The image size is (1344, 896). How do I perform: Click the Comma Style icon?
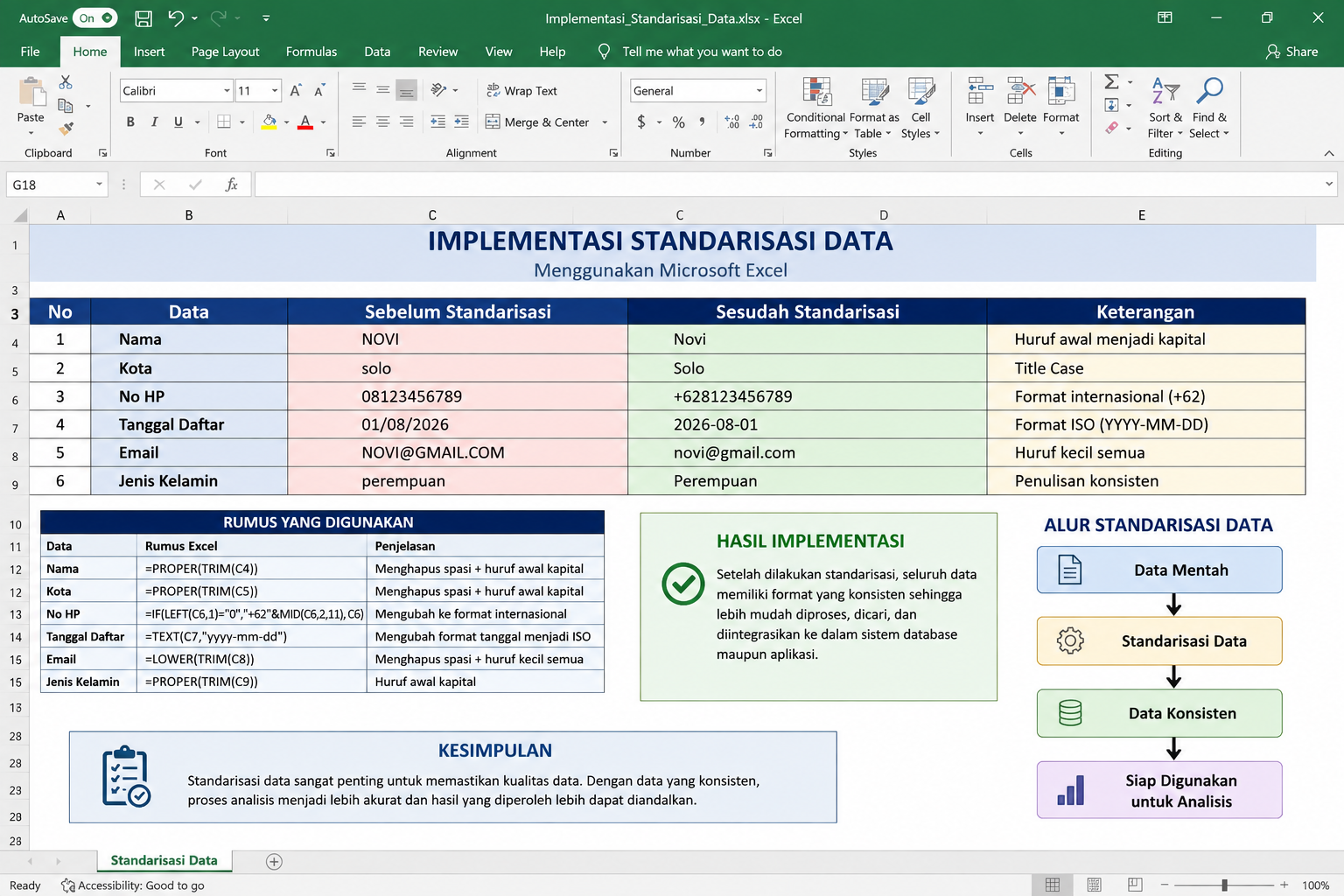[x=702, y=122]
